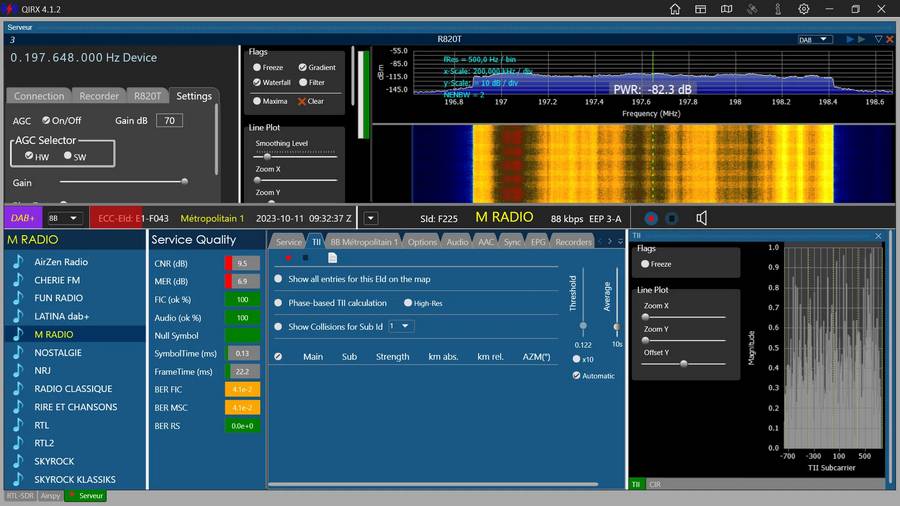Mute audio with the speaker icon
This screenshot has width=900, height=506.
tap(701, 218)
